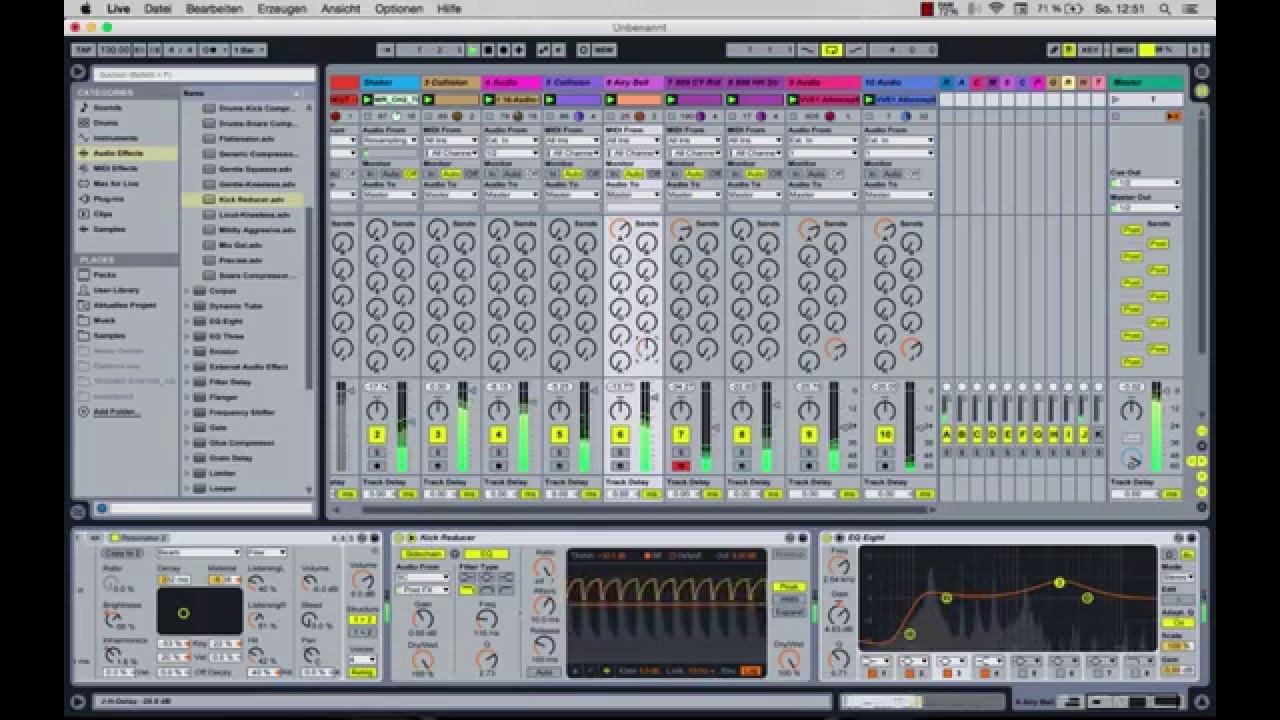The height and width of the screenshot is (720, 1280).
Task: Open User Library in browser places
Action: coord(116,290)
